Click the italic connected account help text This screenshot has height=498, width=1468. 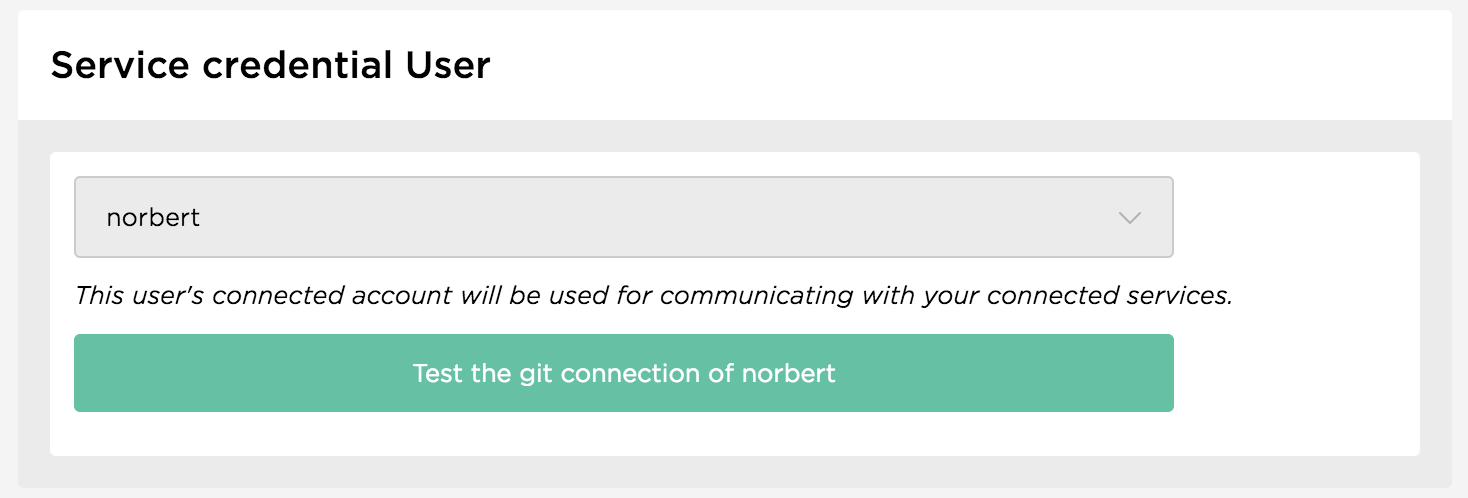pos(653,296)
